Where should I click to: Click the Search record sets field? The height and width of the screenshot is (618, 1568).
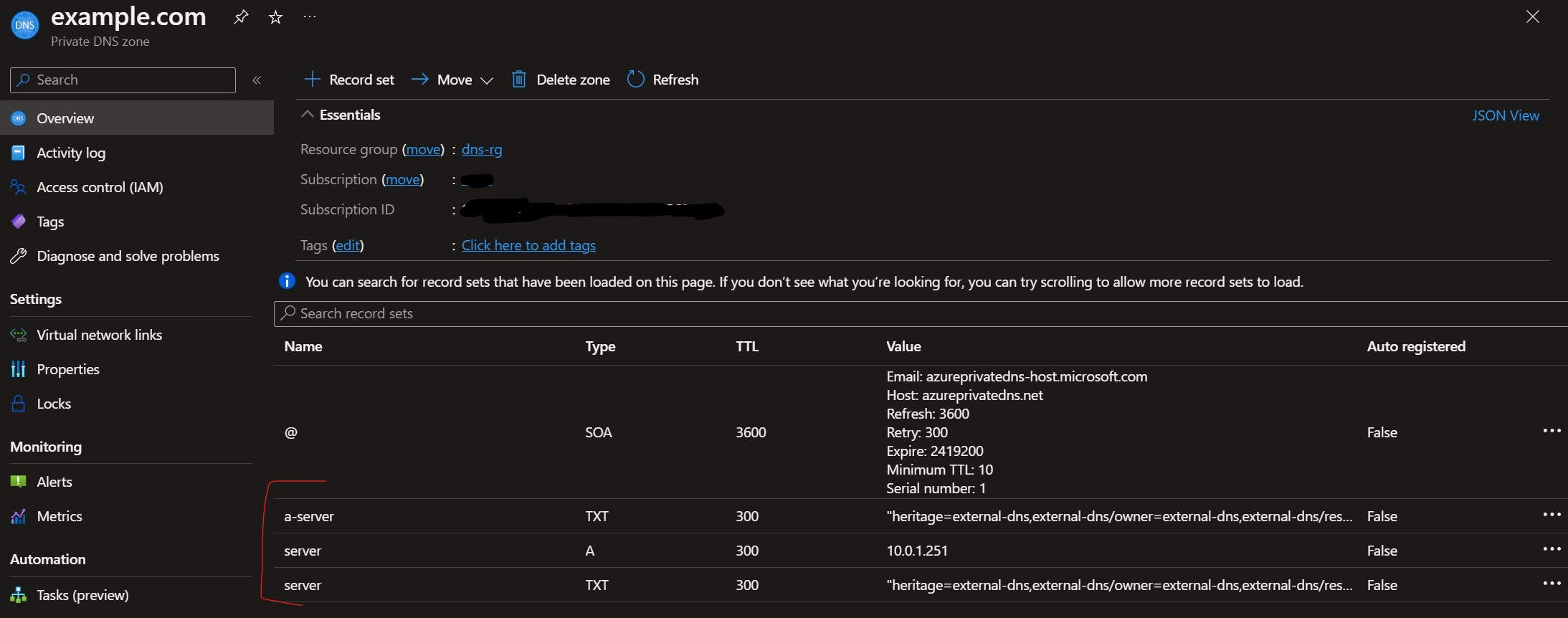(x=921, y=313)
